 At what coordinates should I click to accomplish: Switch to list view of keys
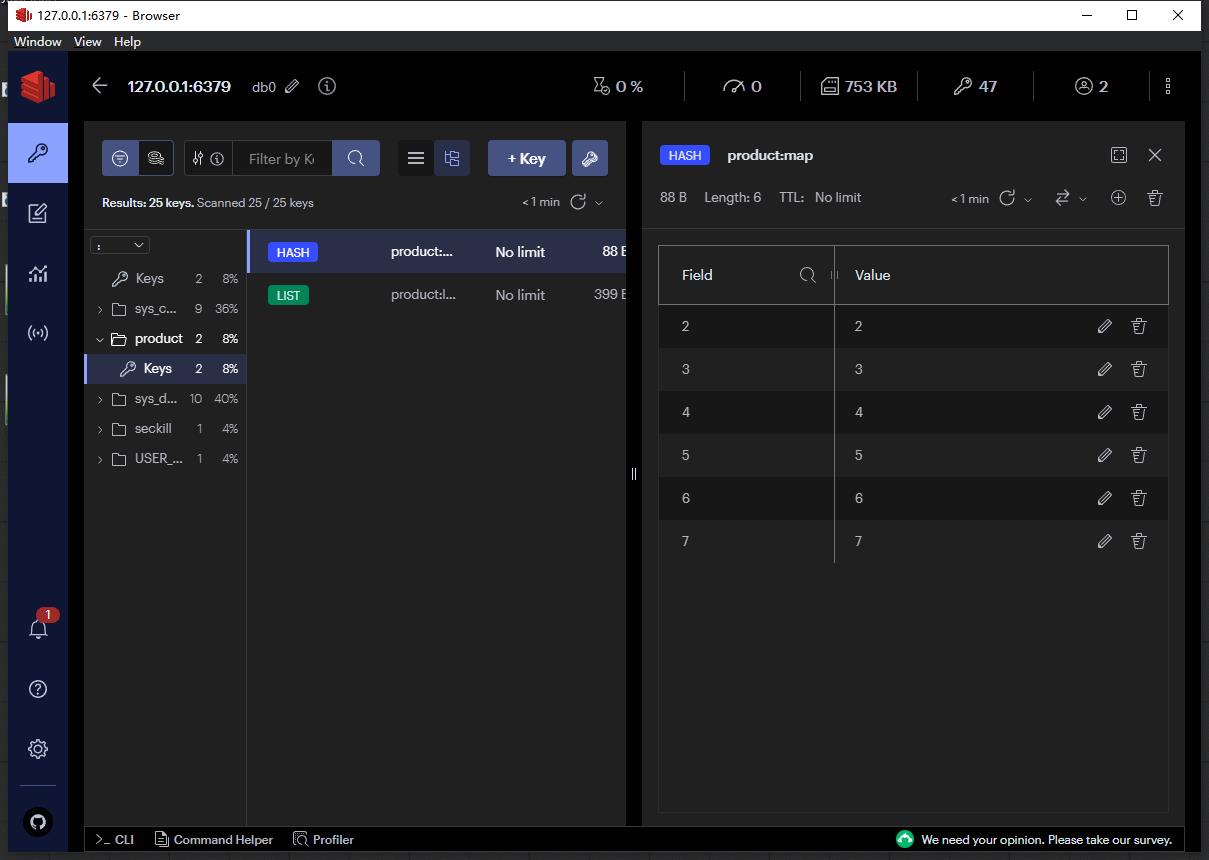point(416,158)
